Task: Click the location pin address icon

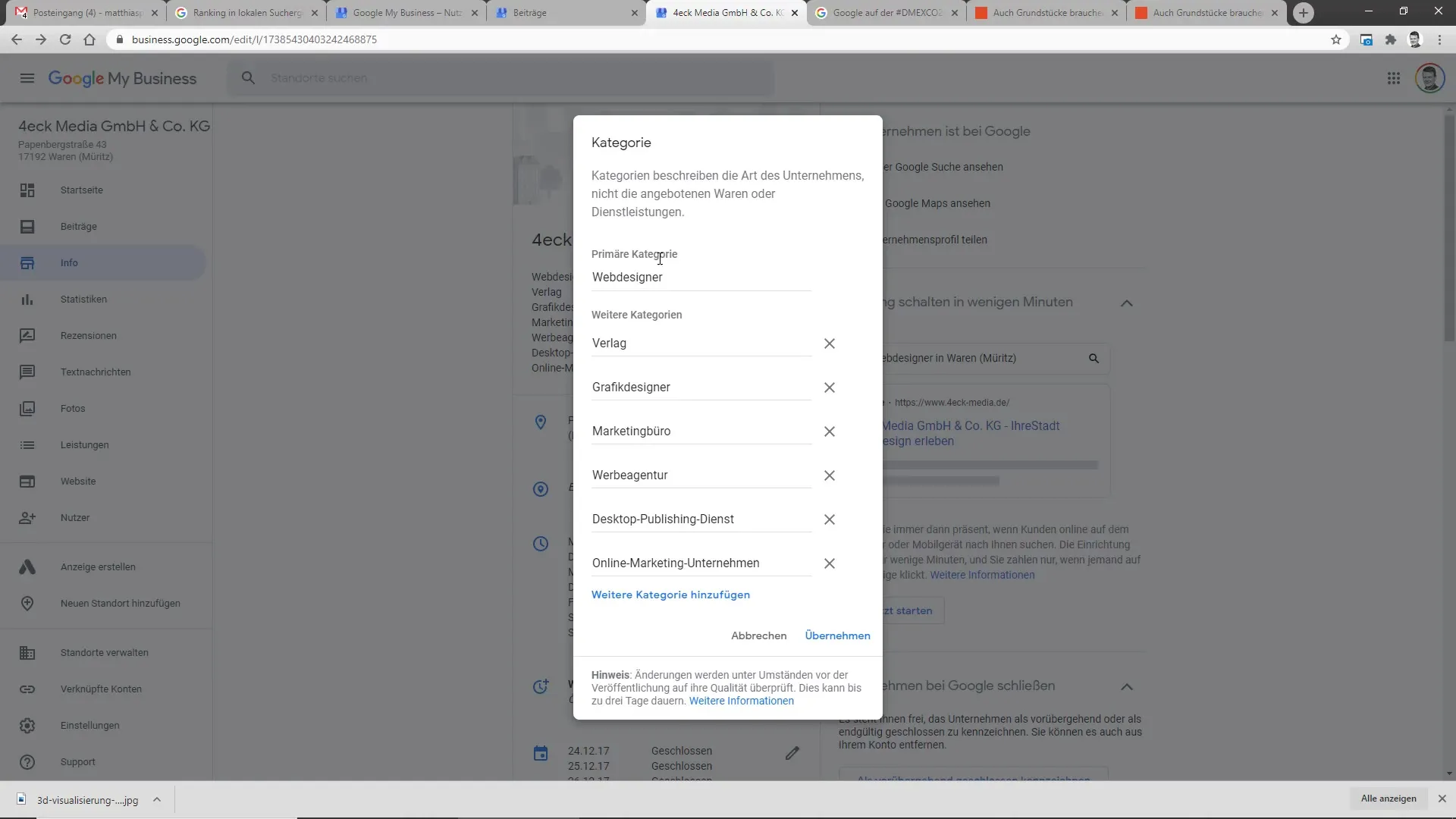Action: (541, 422)
